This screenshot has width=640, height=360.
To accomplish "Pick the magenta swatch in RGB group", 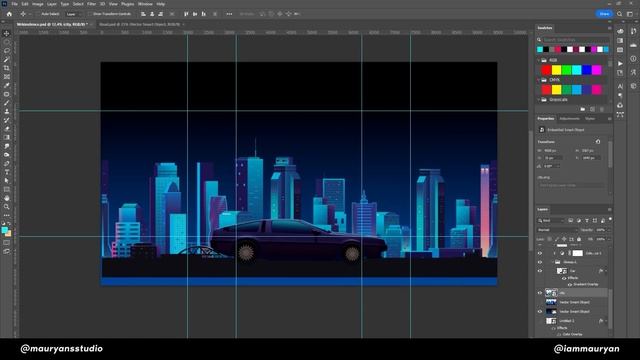I will pos(596,70).
